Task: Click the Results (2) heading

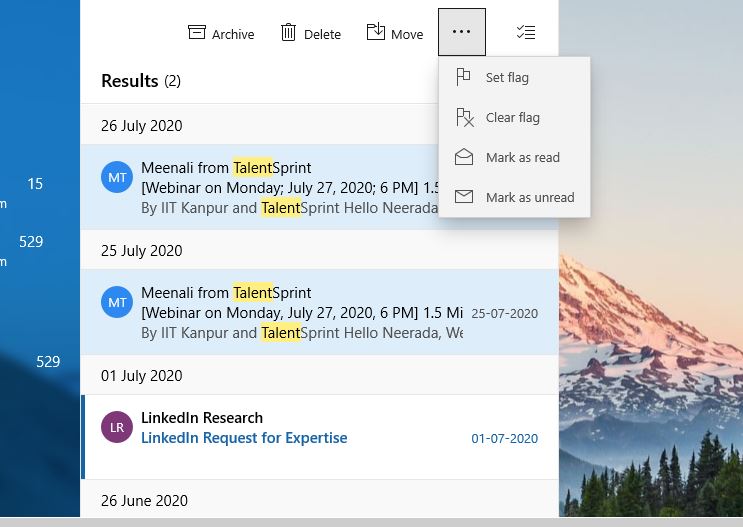Action: coord(141,81)
